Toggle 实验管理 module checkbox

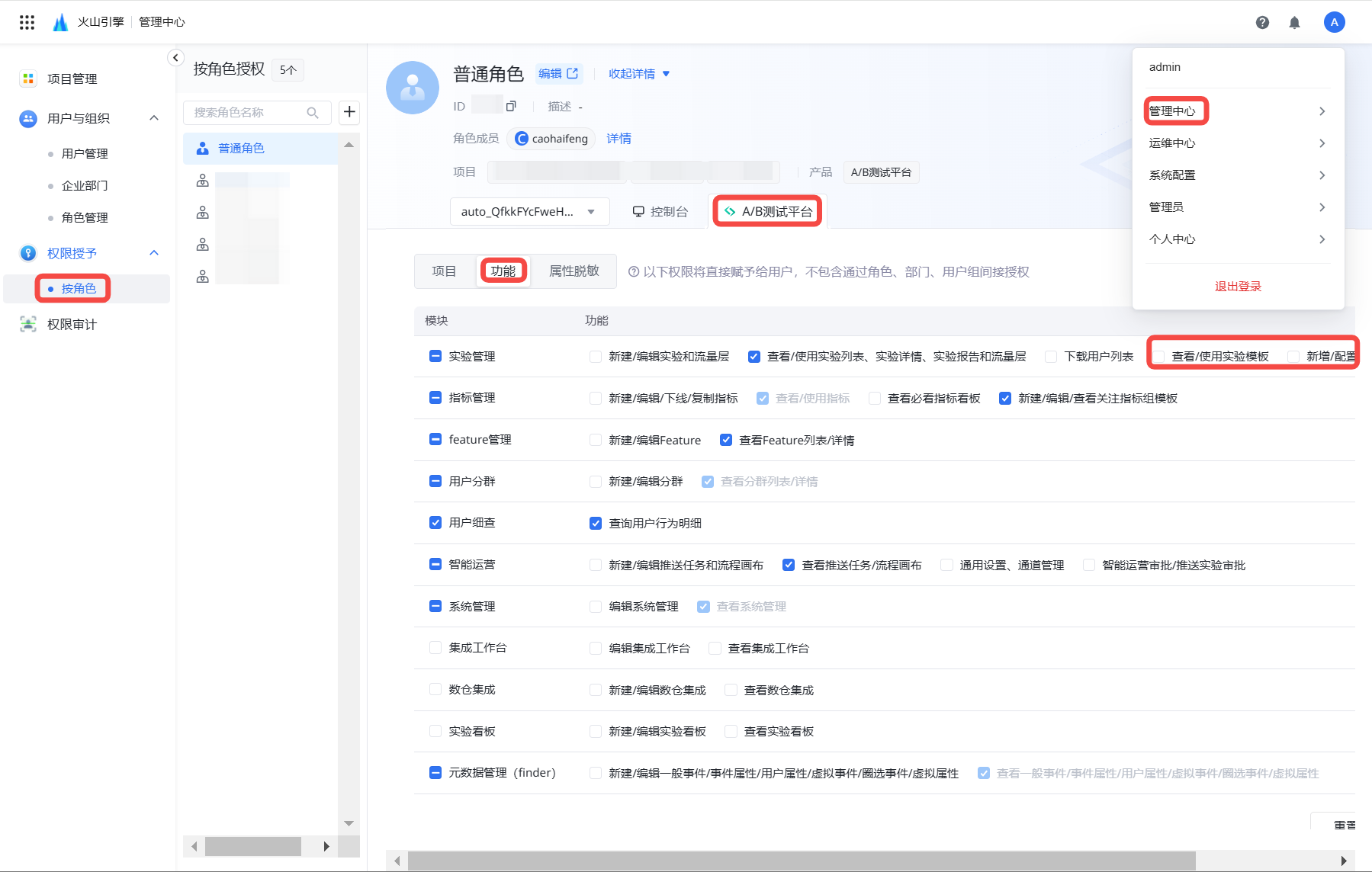435,356
